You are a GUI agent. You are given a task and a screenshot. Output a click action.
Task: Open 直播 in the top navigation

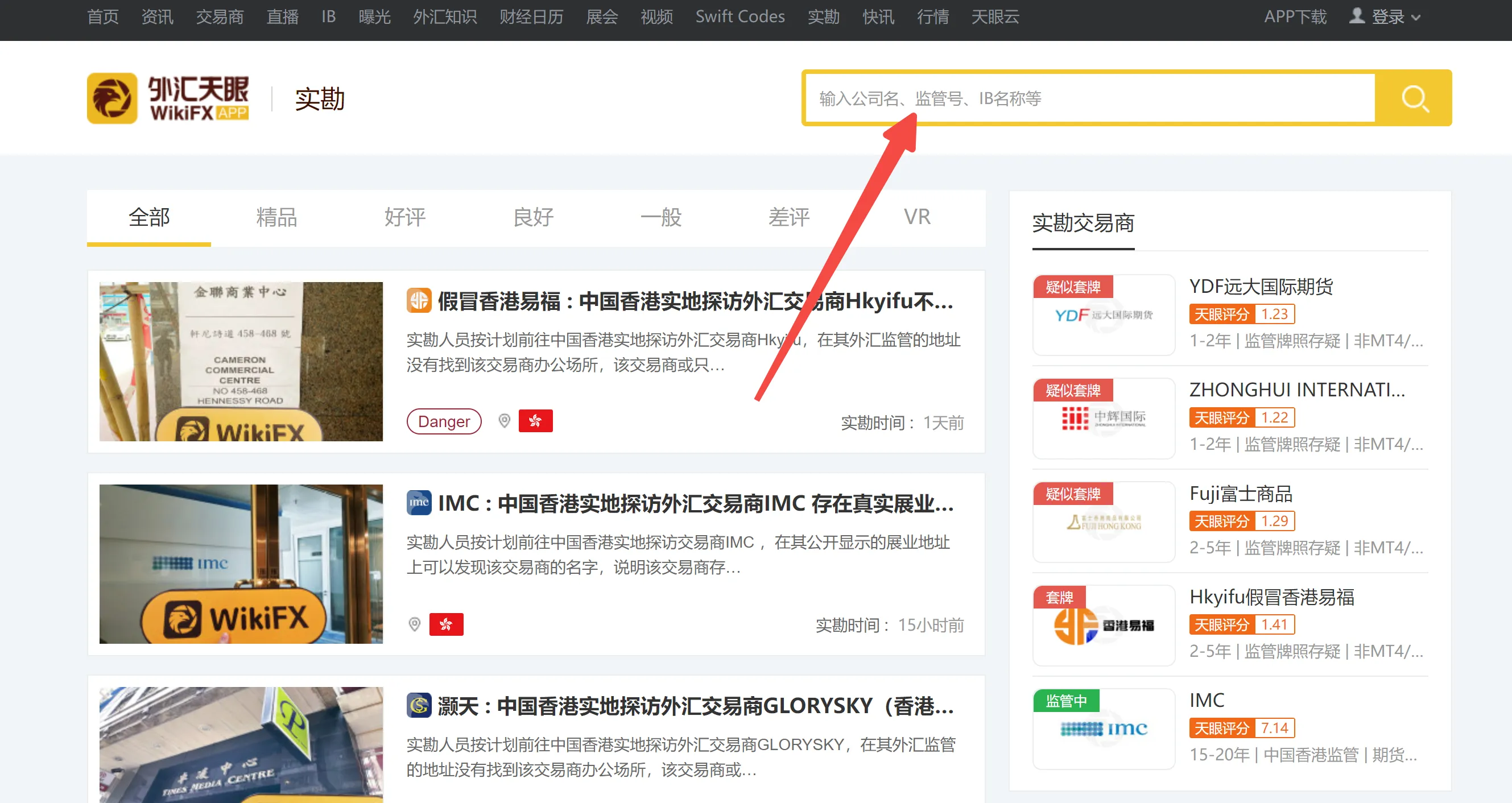point(282,16)
